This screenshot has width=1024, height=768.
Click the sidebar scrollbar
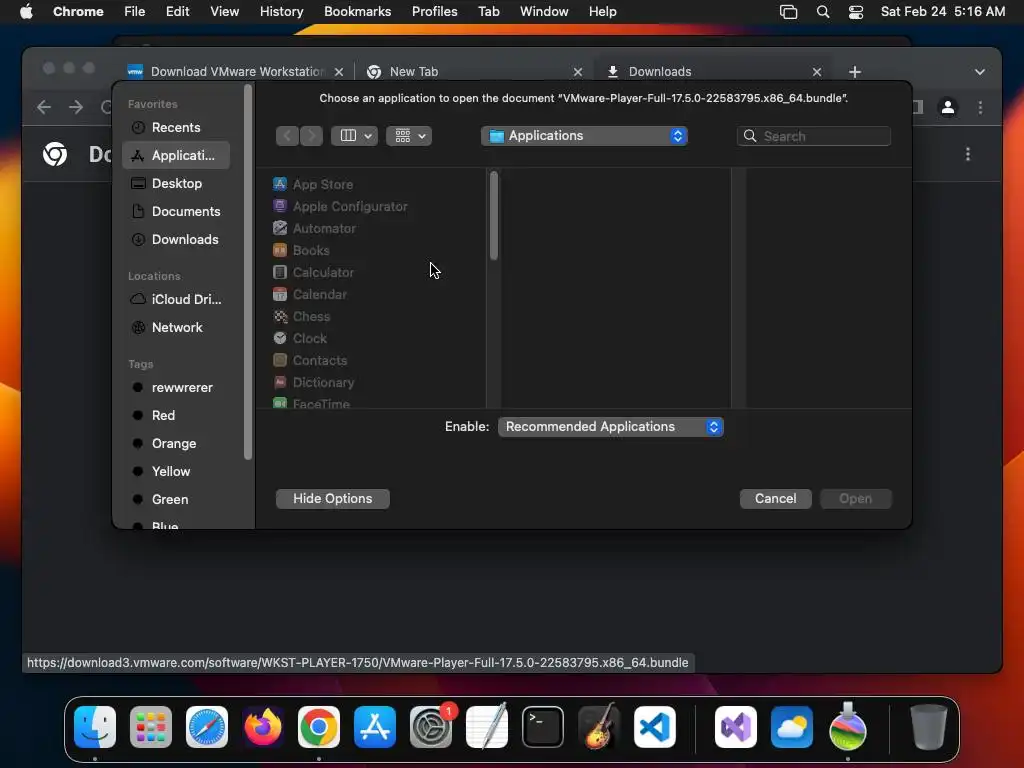(x=248, y=274)
